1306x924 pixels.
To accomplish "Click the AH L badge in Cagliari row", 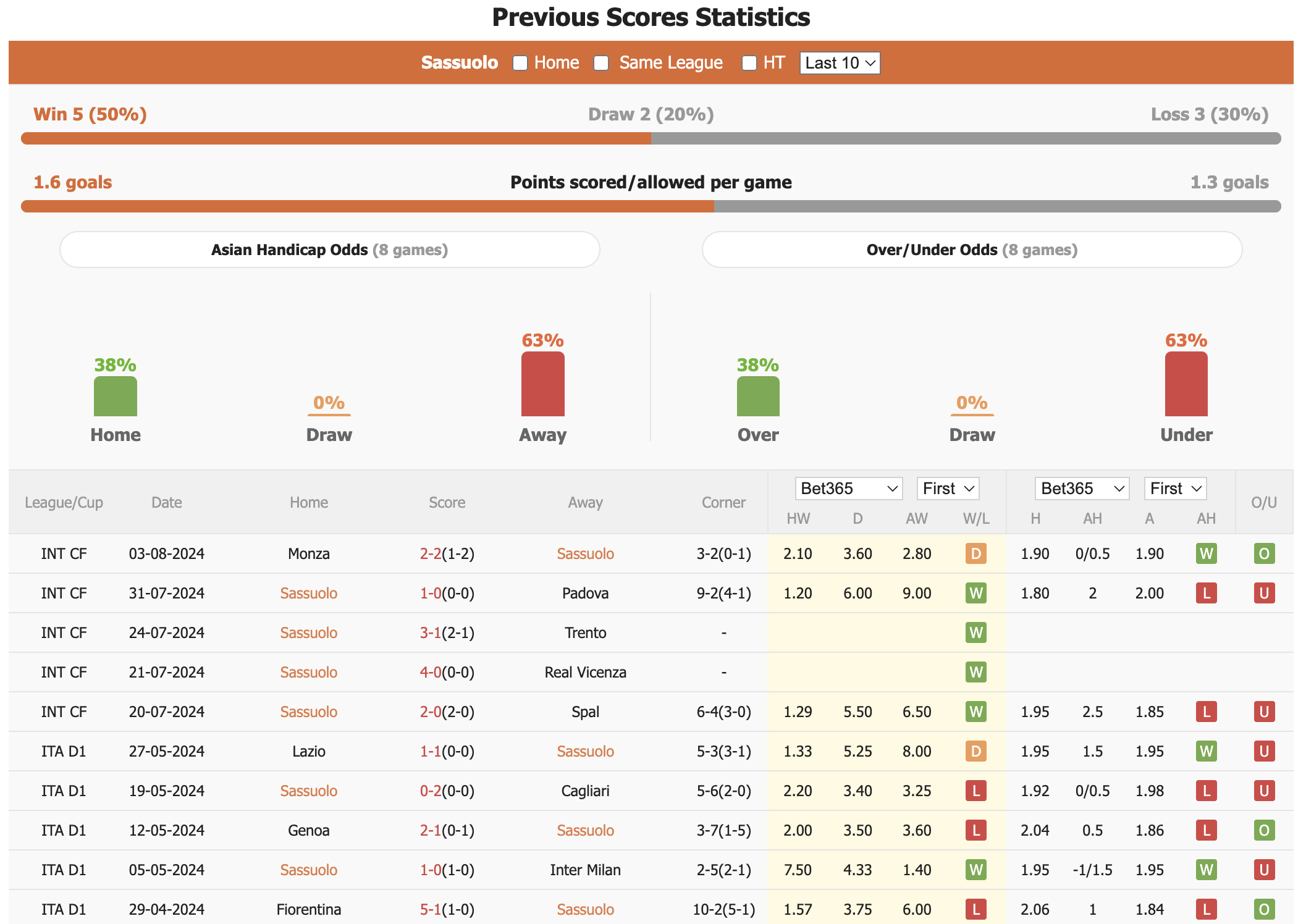I will coord(1207,791).
